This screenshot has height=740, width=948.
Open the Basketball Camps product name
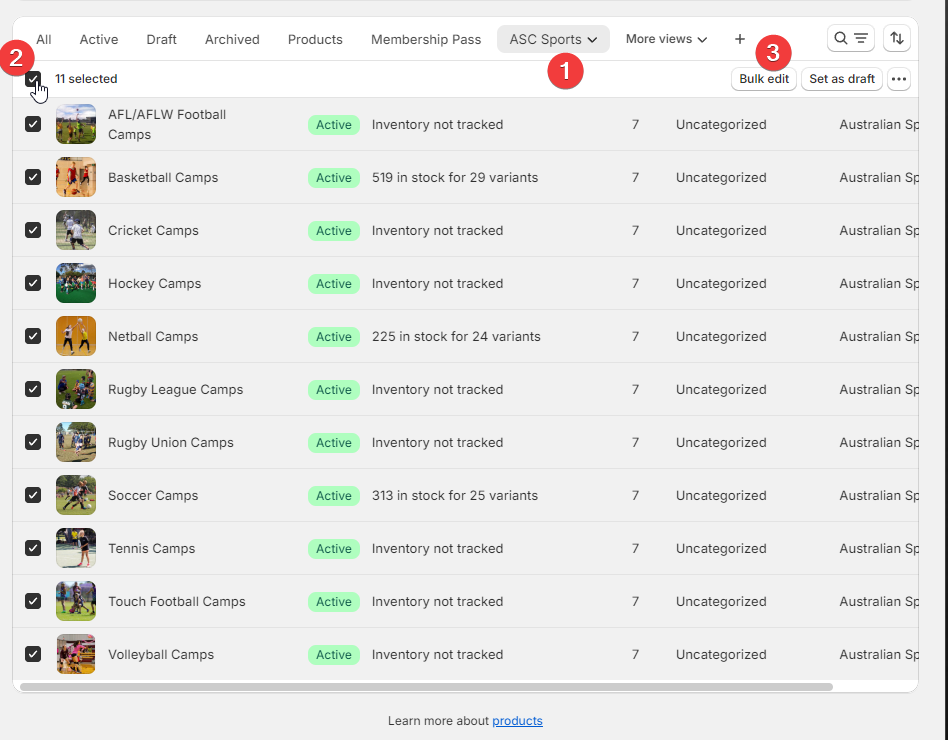point(163,177)
